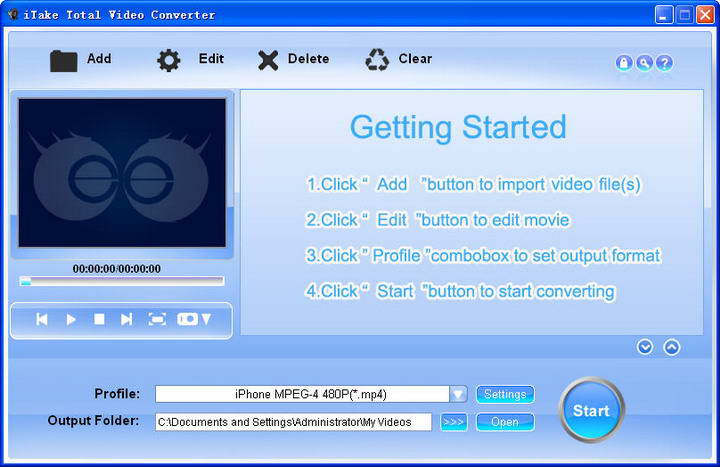This screenshot has width=720, height=467.
Task: Click the lock register icon
Action: point(624,62)
